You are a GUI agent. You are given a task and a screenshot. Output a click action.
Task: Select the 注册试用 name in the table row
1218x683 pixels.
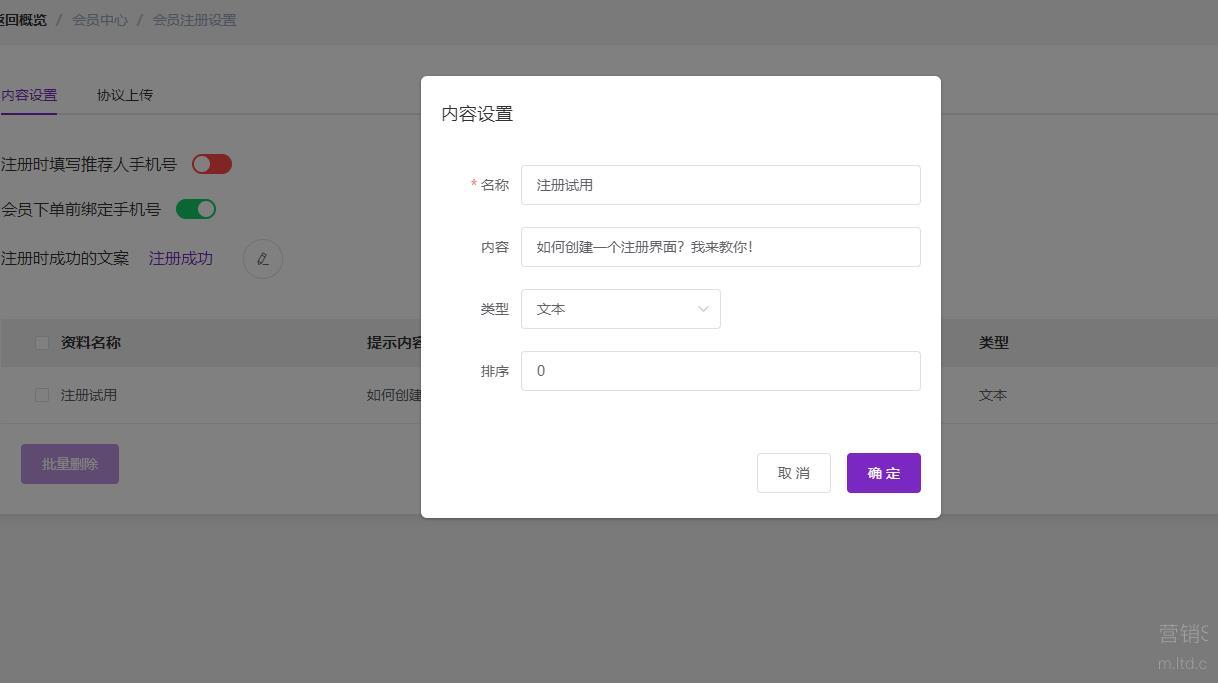[x=89, y=395]
